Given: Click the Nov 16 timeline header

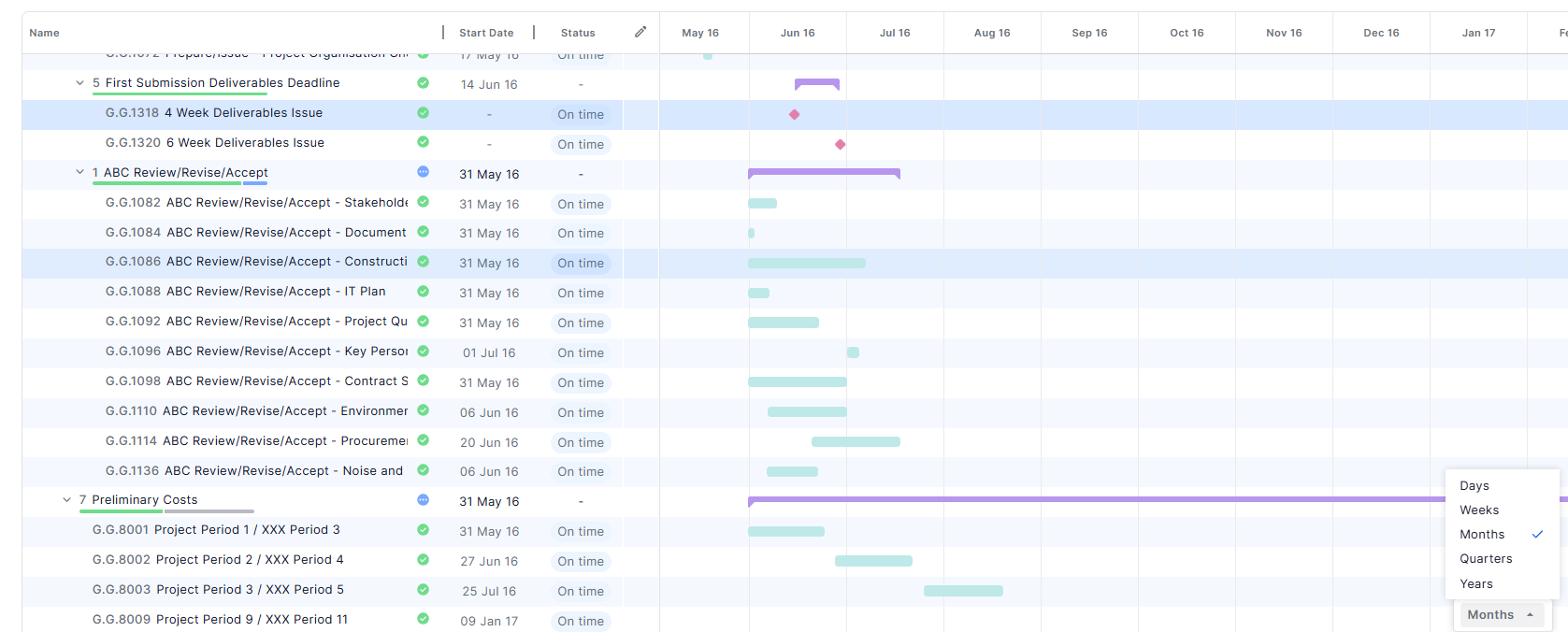Looking at the screenshot, I should click(x=1284, y=33).
